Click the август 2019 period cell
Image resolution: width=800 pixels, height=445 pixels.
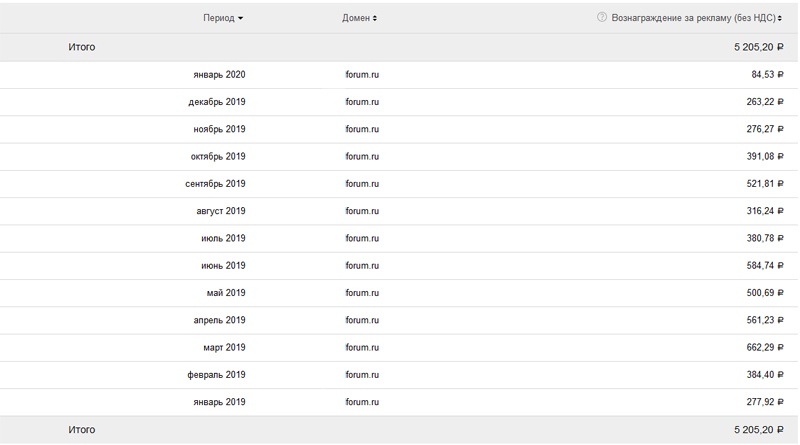(x=221, y=211)
